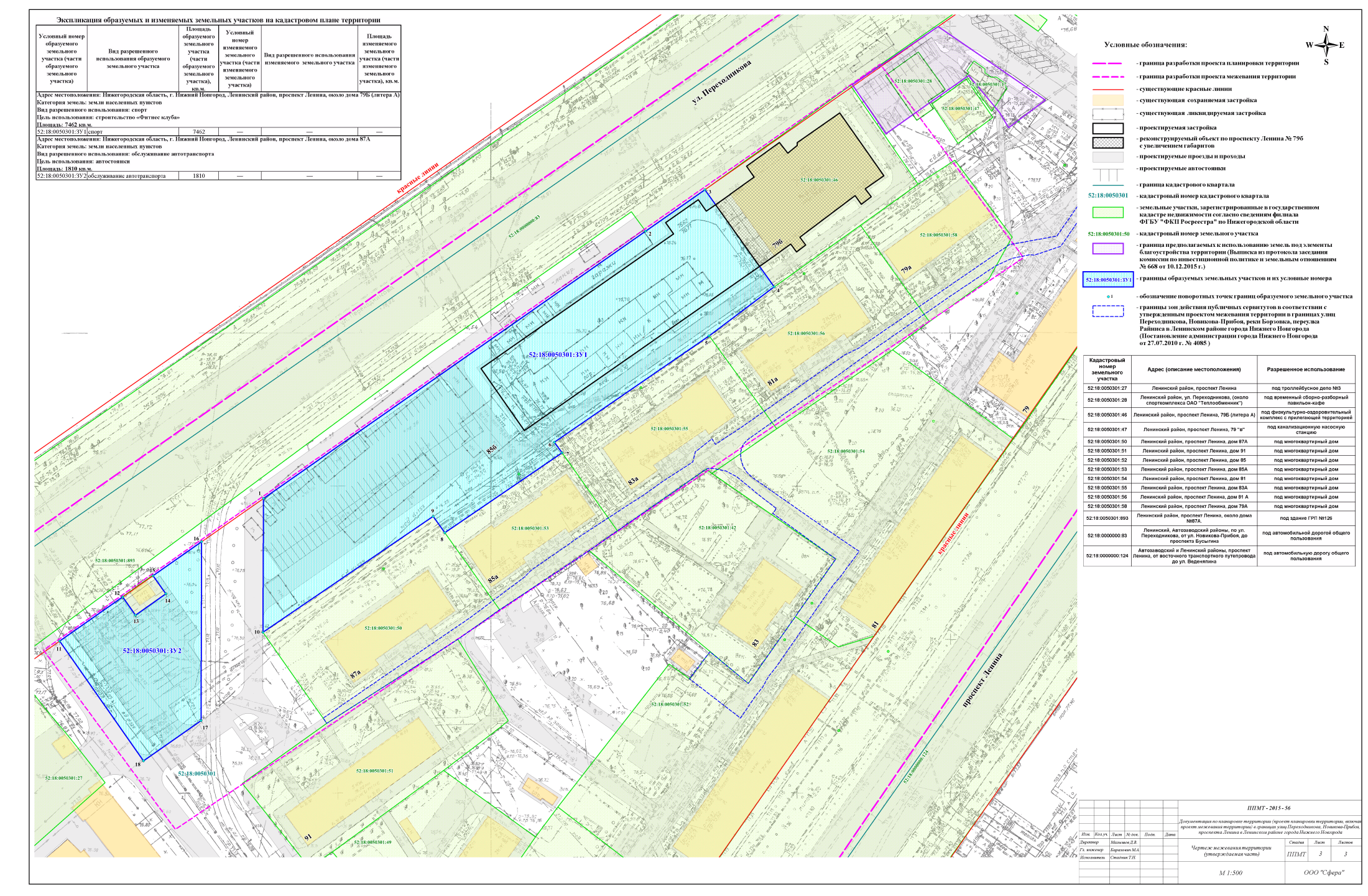
Task: Click the 'ул. Переходникова' street label
Action: pos(723,81)
